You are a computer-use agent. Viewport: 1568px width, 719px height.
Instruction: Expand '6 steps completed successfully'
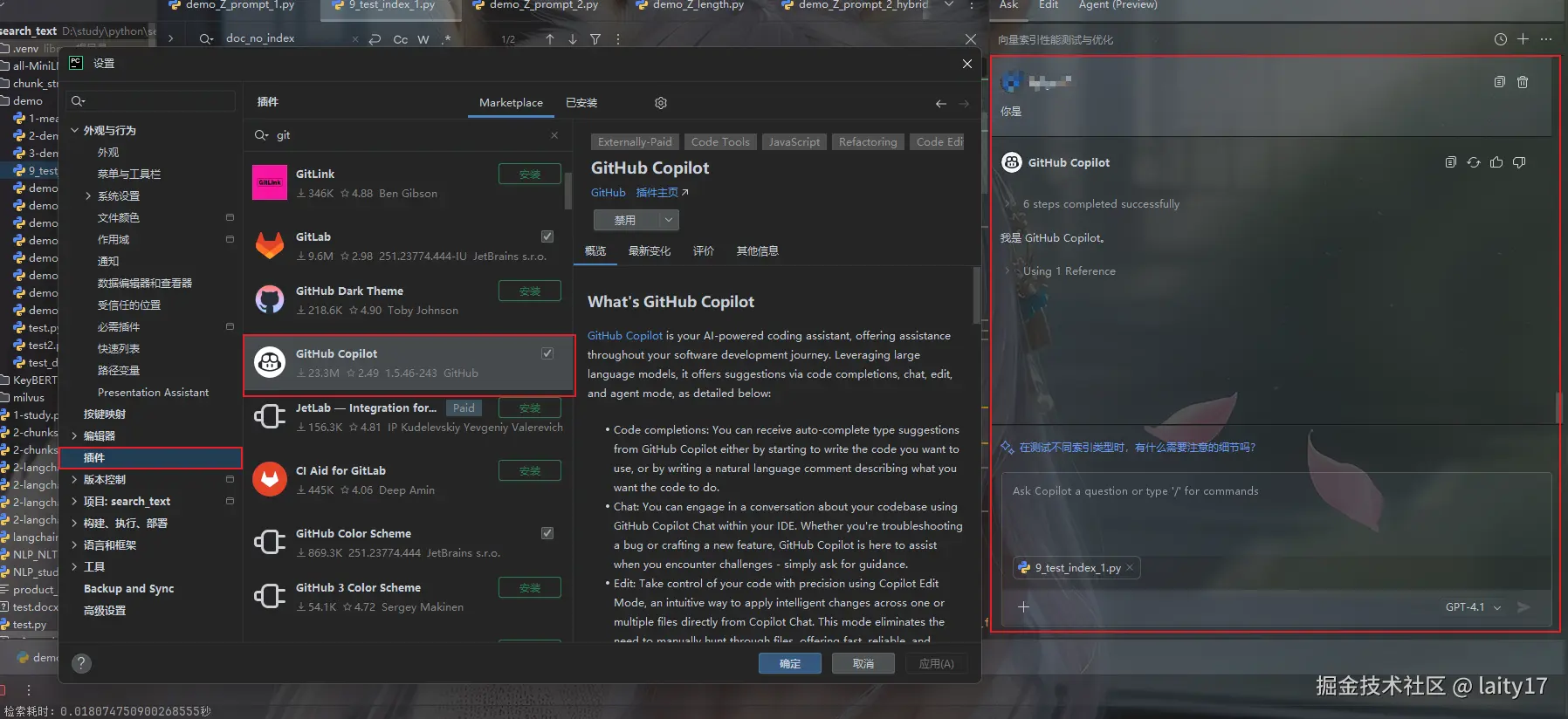1100,204
